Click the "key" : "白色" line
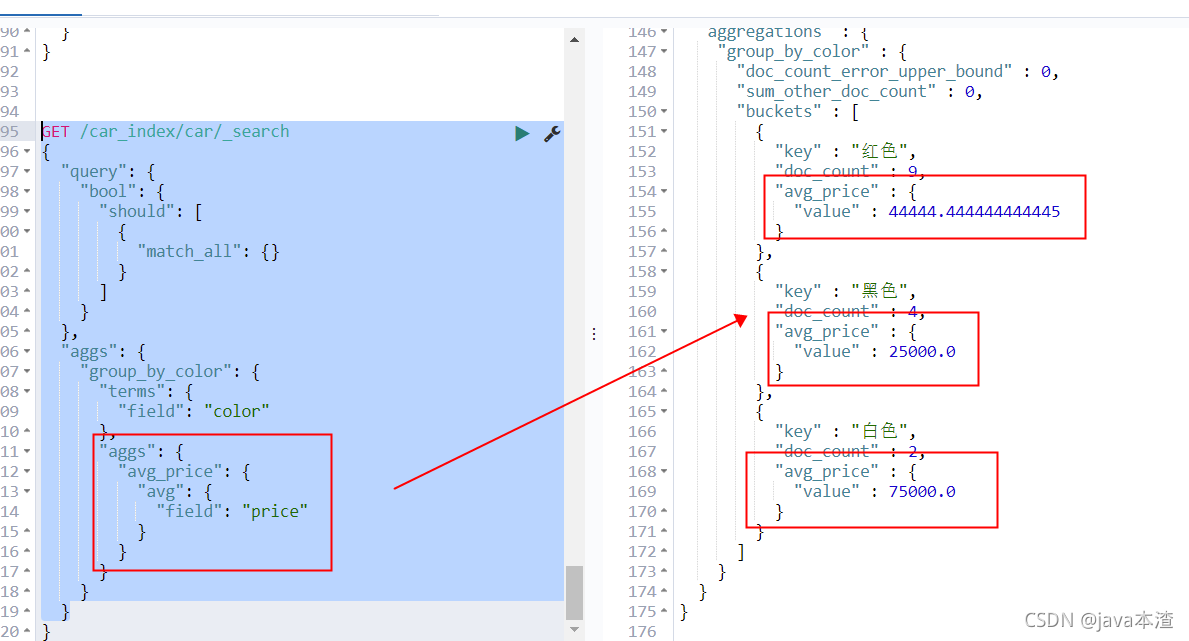 [845, 431]
